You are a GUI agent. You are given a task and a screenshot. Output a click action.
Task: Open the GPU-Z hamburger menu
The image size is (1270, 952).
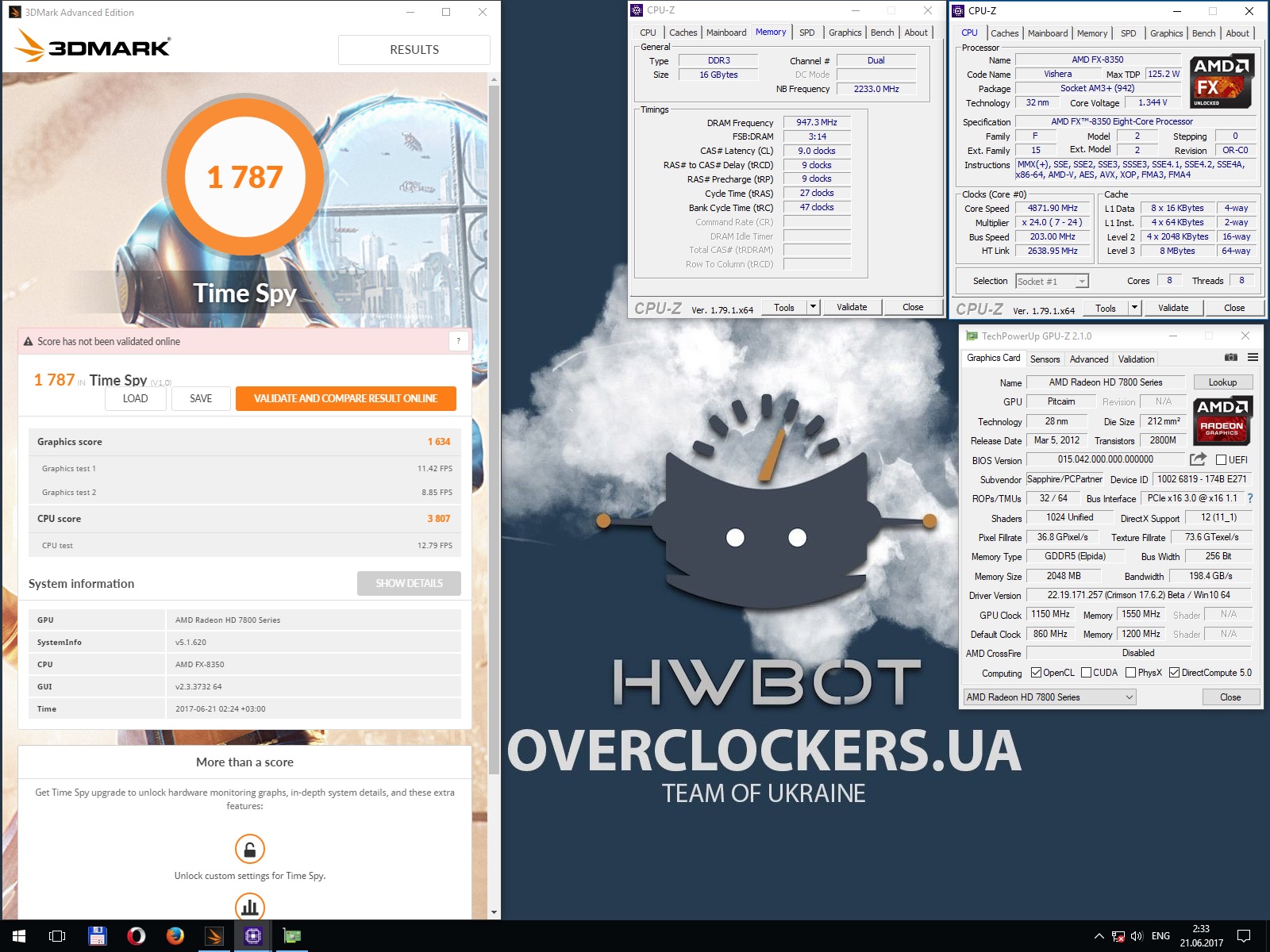coord(1253,358)
